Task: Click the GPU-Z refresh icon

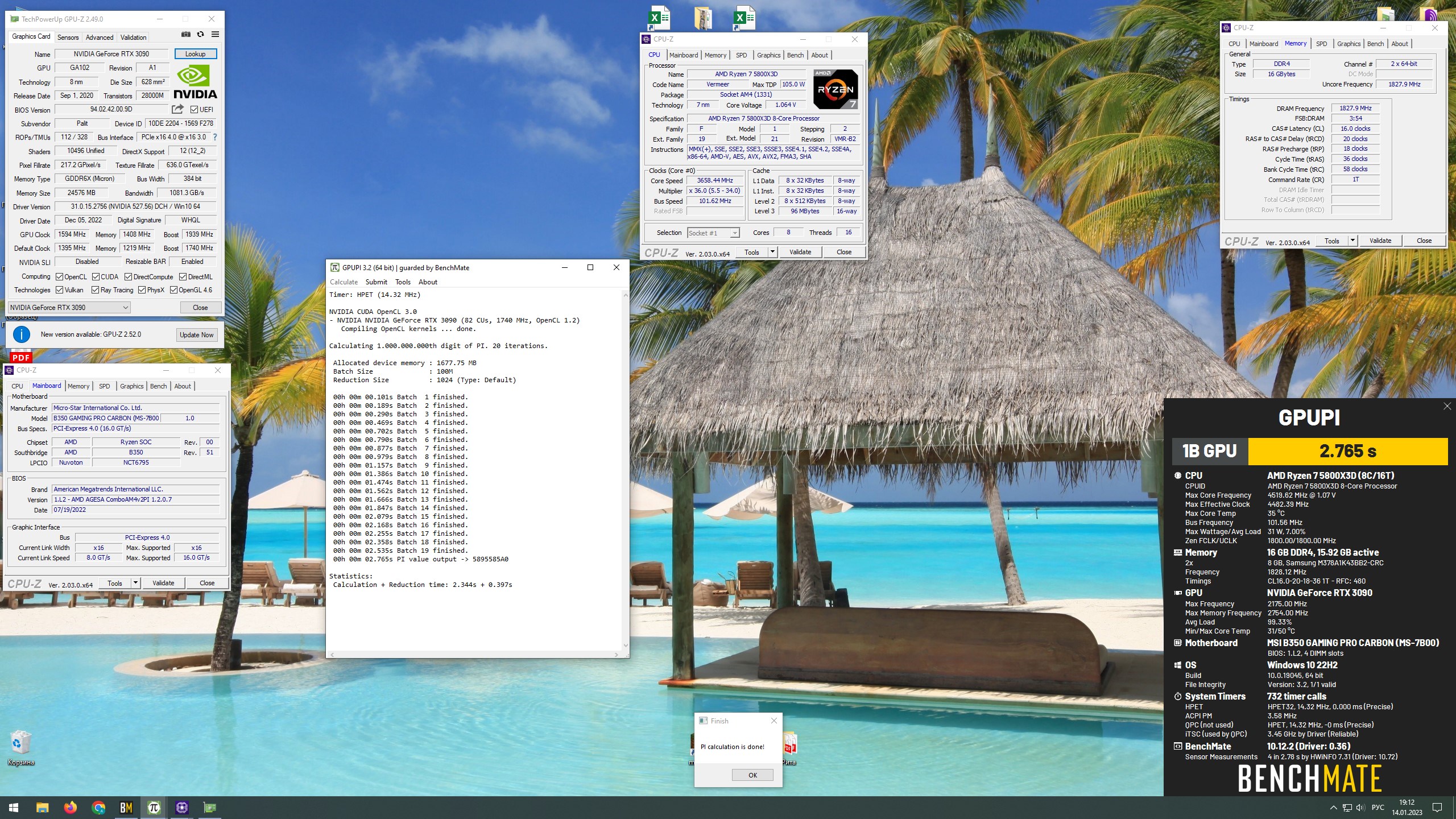Action: [x=200, y=35]
